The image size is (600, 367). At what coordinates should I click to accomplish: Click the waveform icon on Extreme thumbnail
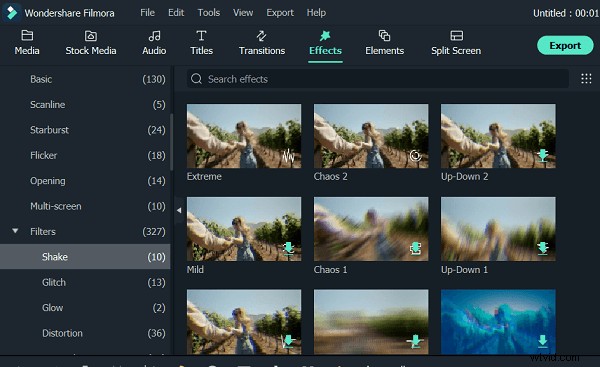(x=288, y=156)
